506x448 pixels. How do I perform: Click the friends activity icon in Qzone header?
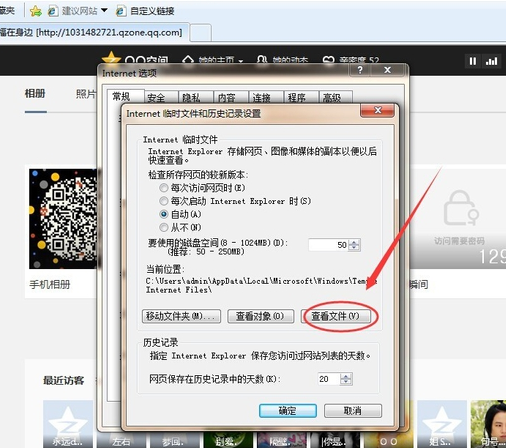coord(262,60)
